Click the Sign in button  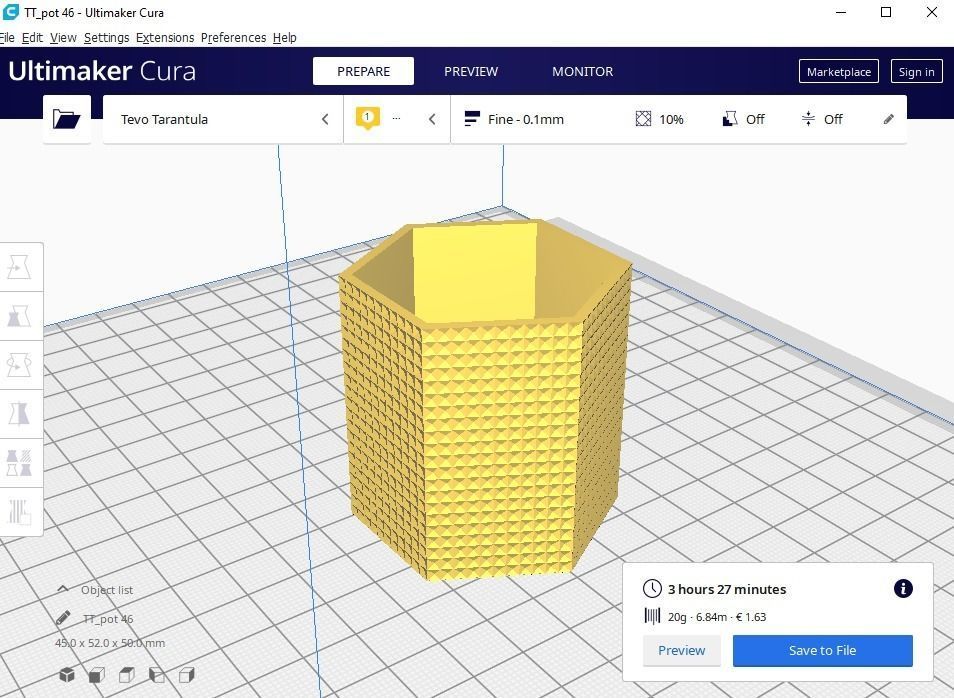click(916, 71)
